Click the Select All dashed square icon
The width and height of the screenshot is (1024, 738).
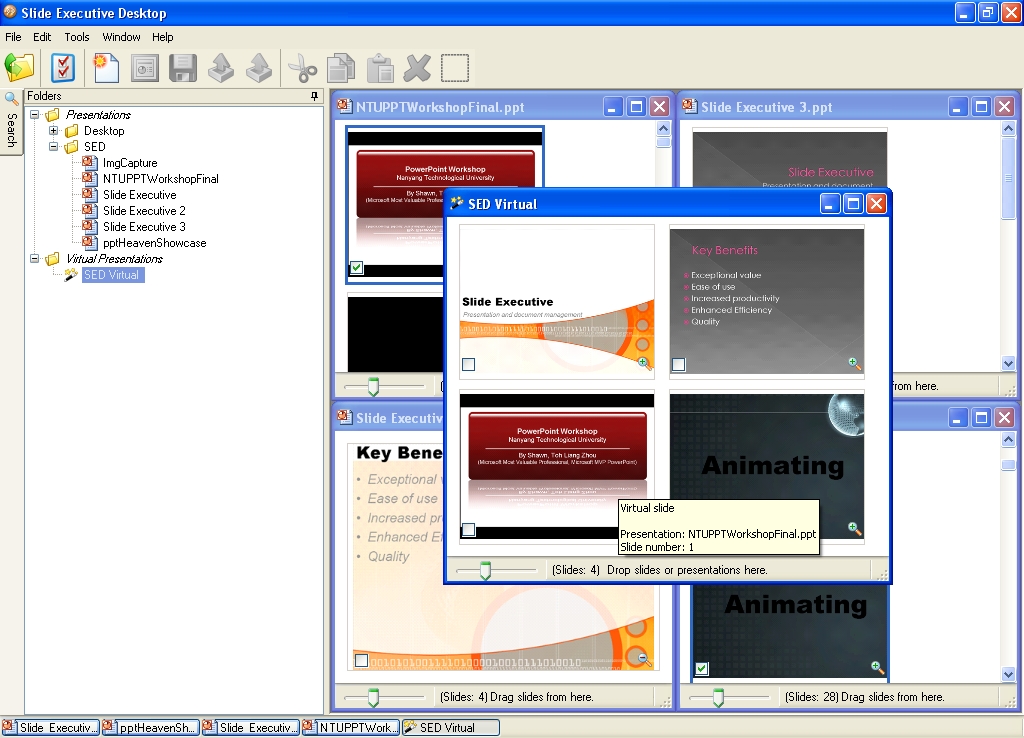pyautogui.click(x=455, y=68)
